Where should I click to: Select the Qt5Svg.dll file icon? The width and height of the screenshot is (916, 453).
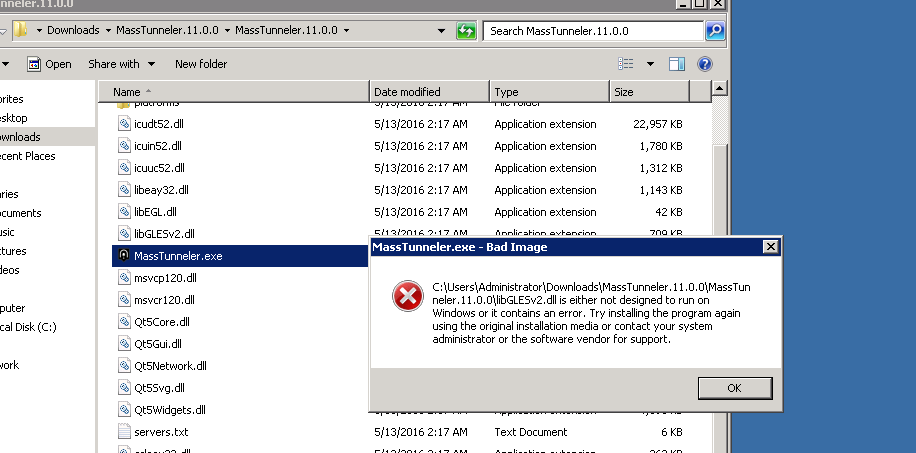[x=124, y=388]
